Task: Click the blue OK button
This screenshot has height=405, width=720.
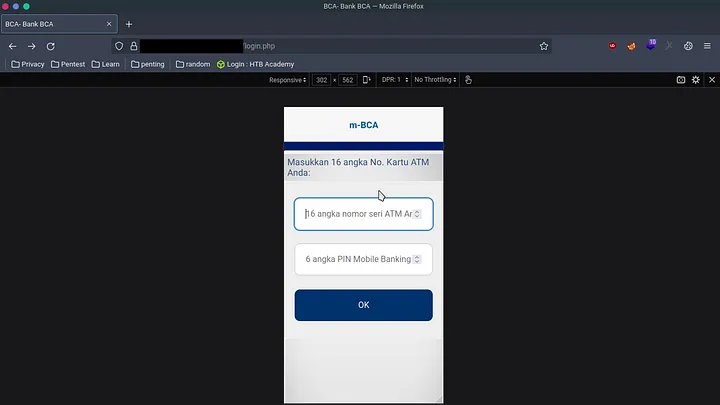Action: coord(363,305)
